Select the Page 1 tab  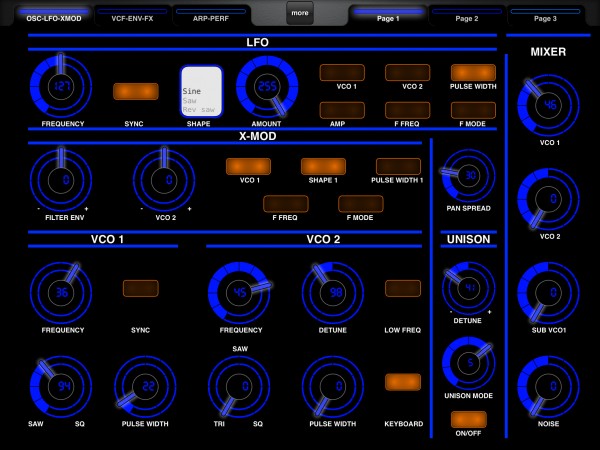388,15
